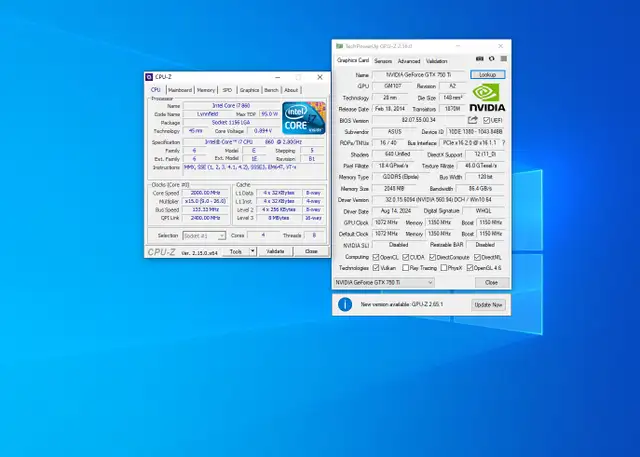This screenshot has width=640, height=457.
Task: Click Driver Version field in GPU-Z
Action: (438, 200)
